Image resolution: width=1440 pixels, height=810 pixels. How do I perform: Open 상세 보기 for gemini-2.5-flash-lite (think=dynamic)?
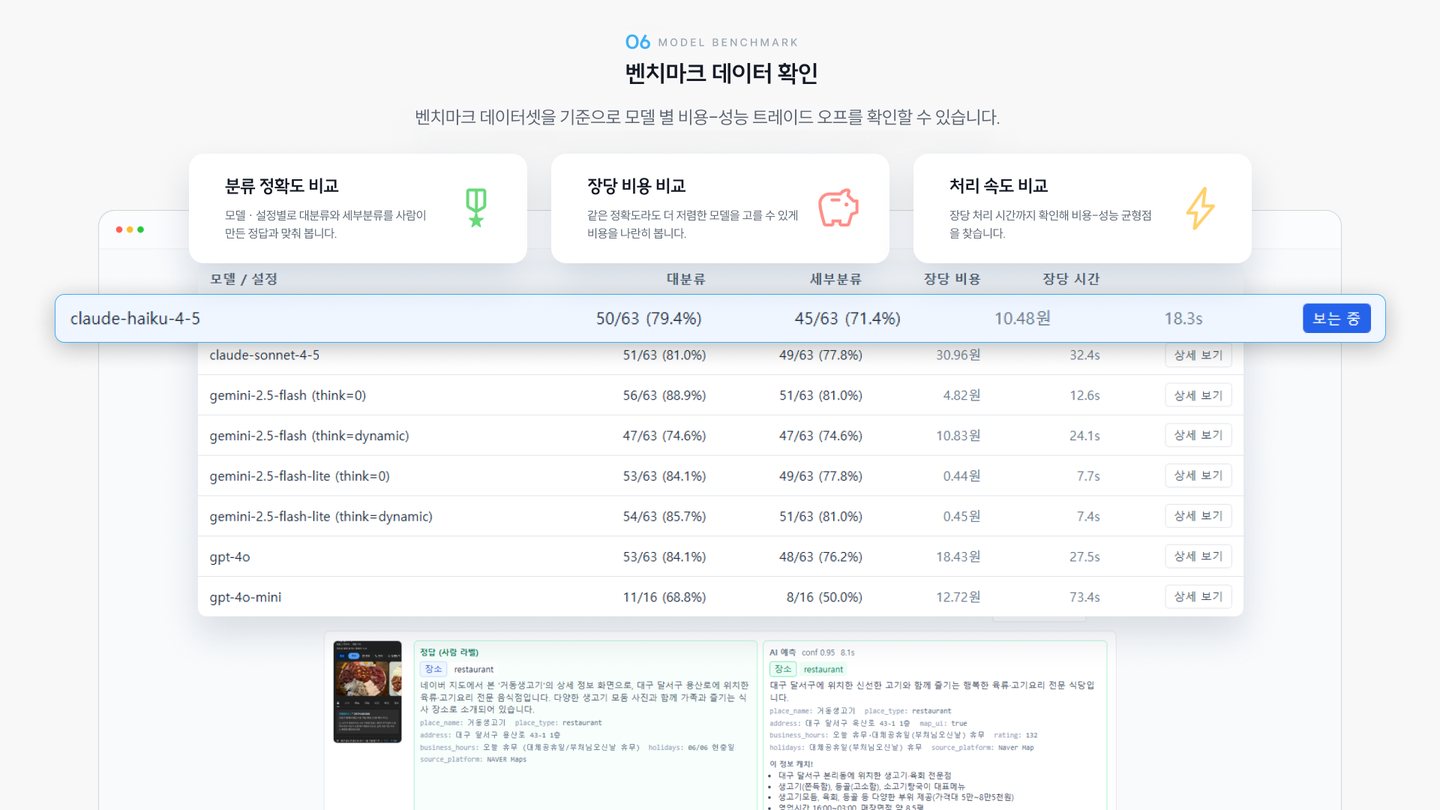click(x=1198, y=516)
